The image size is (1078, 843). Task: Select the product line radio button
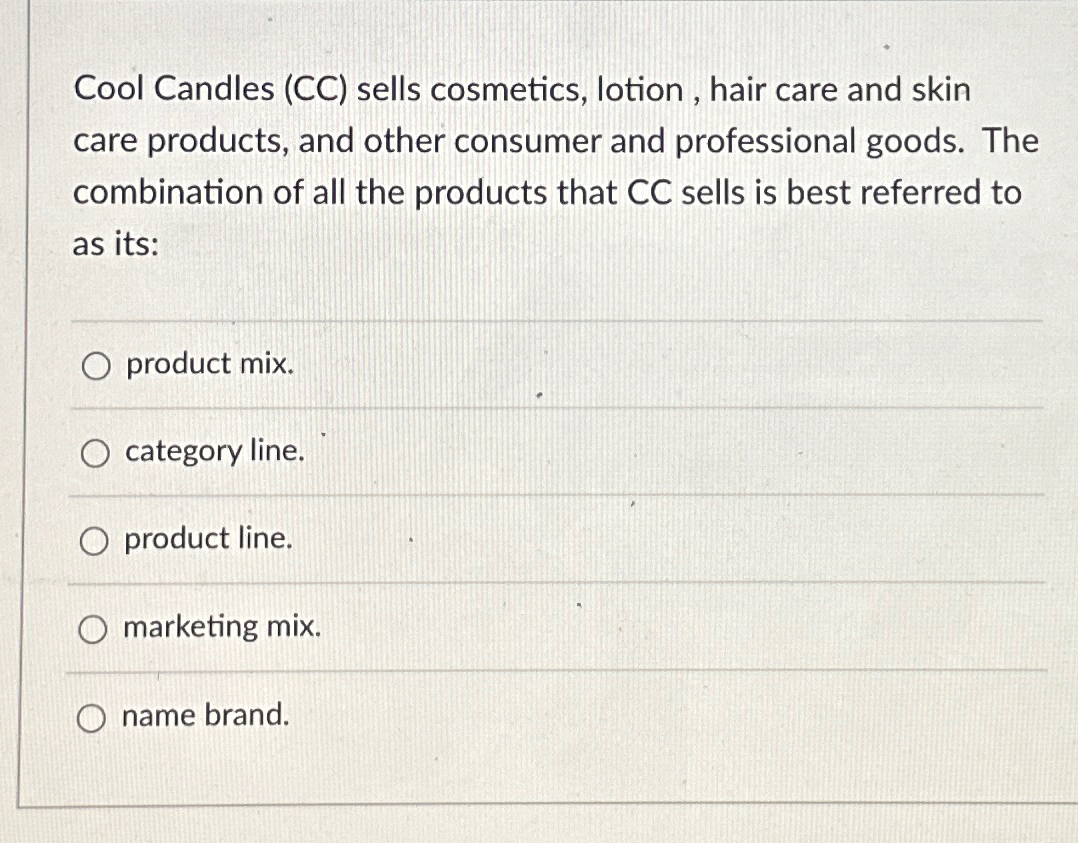click(96, 541)
